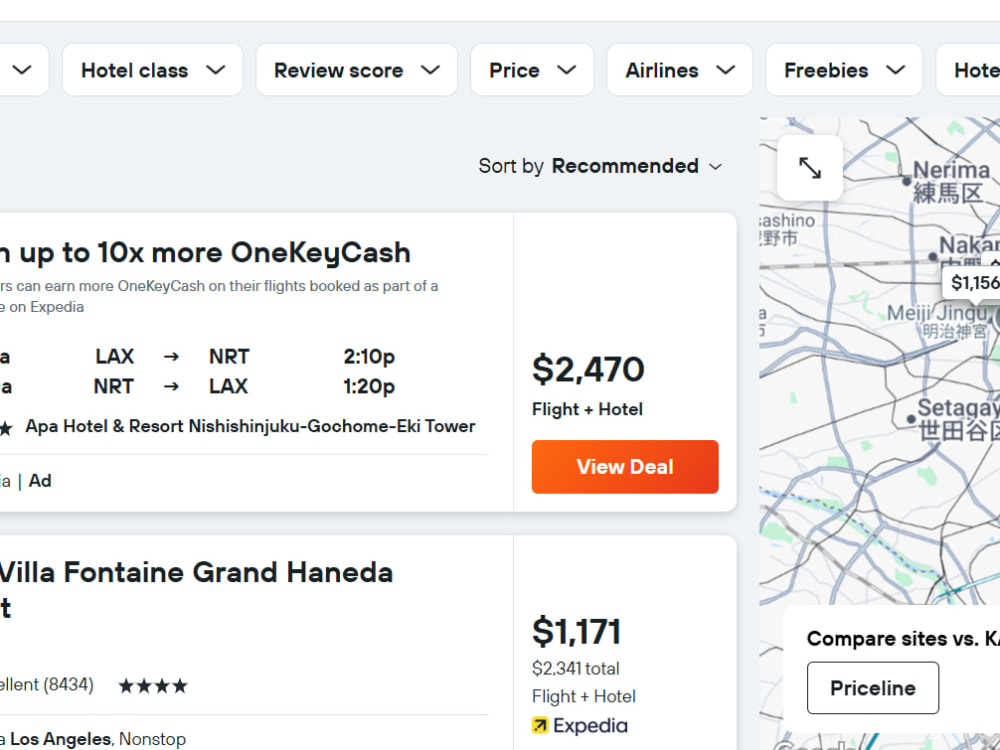Click the 1:20p return departure time

[369, 386]
